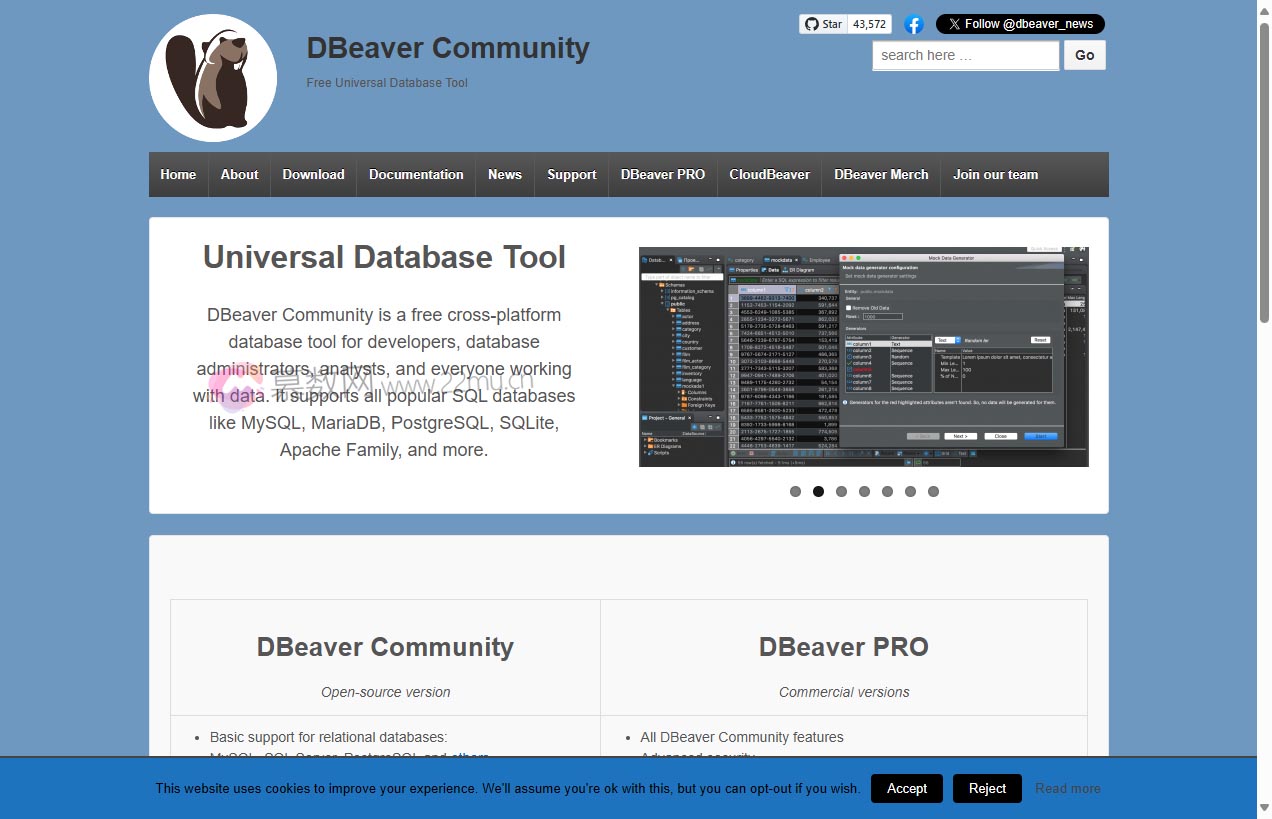Accept the cookies notice
Screen dimensions: 1272x819
[x=906, y=788]
